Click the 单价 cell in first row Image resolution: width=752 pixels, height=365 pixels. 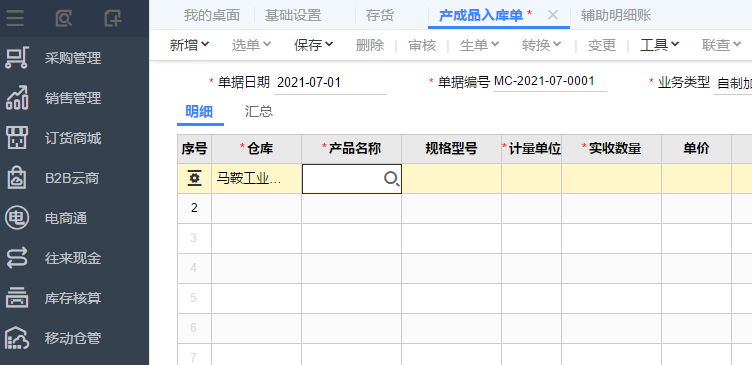click(697, 179)
